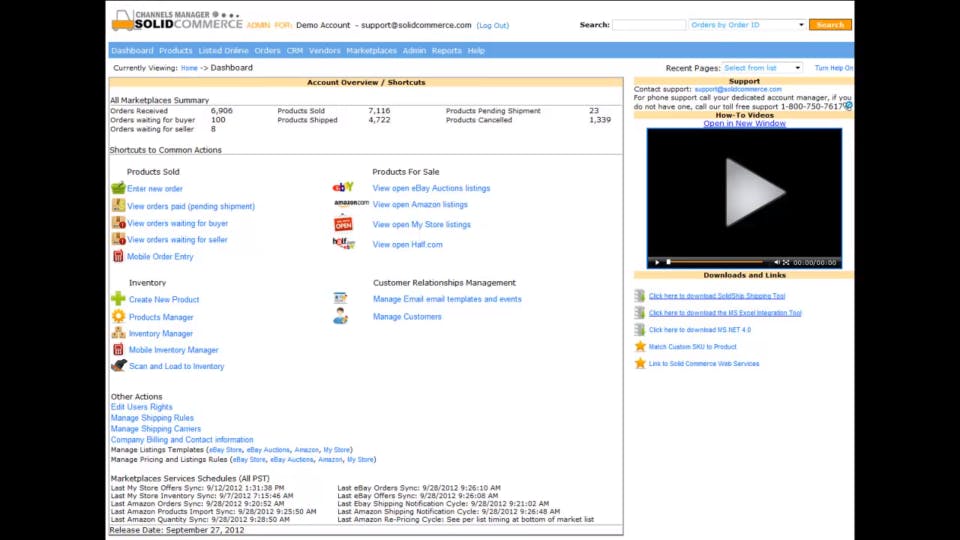Open Company Billing and Contact information
This screenshot has width=960, height=540.
pos(182,440)
